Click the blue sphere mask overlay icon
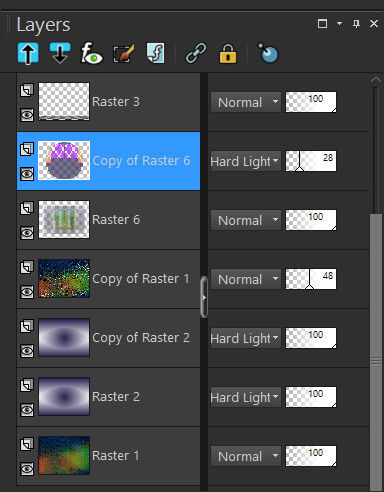The height and width of the screenshot is (492, 384). [x=268, y=53]
